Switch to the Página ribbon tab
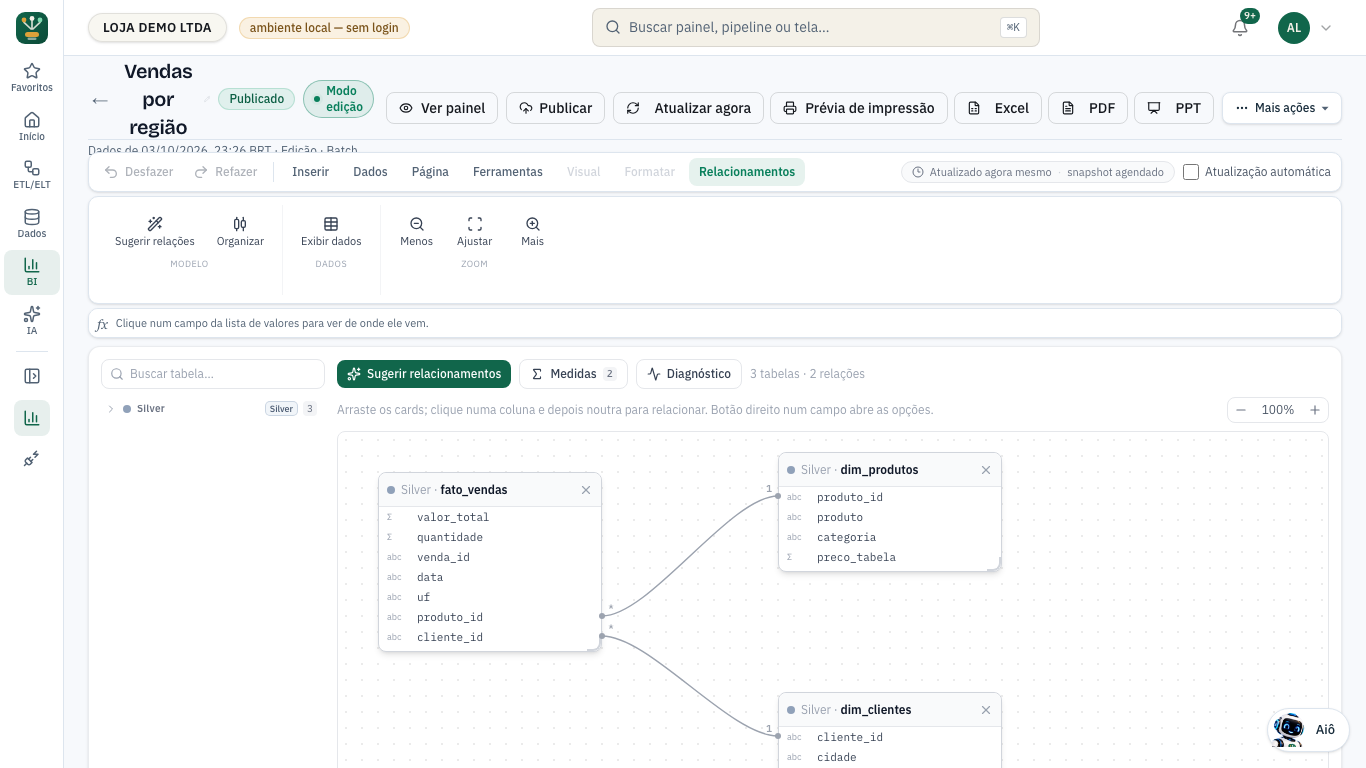Image resolution: width=1366 pixels, height=768 pixels. click(430, 172)
